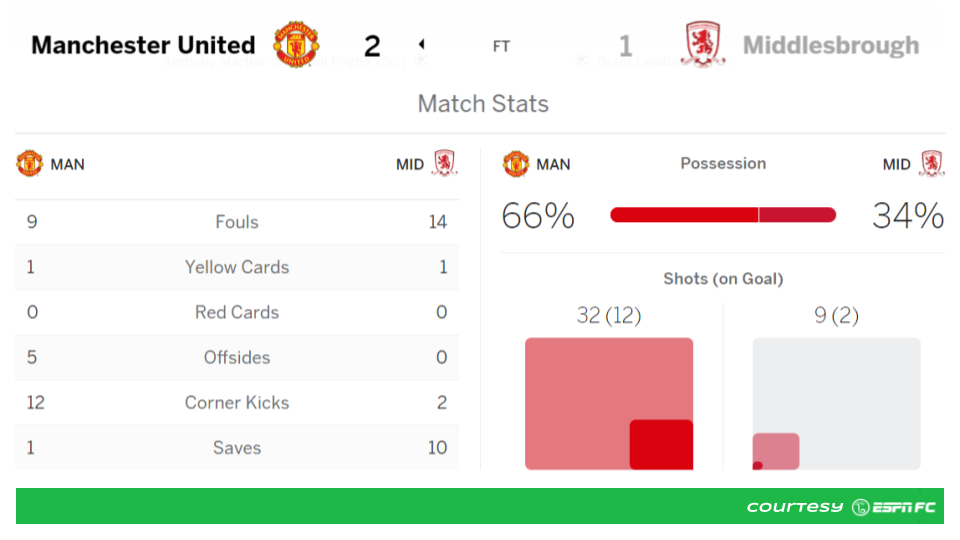Image resolution: width=960 pixels, height=540 pixels.
Task: Click the MID crest in the Possession panel
Action: click(932, 163)
